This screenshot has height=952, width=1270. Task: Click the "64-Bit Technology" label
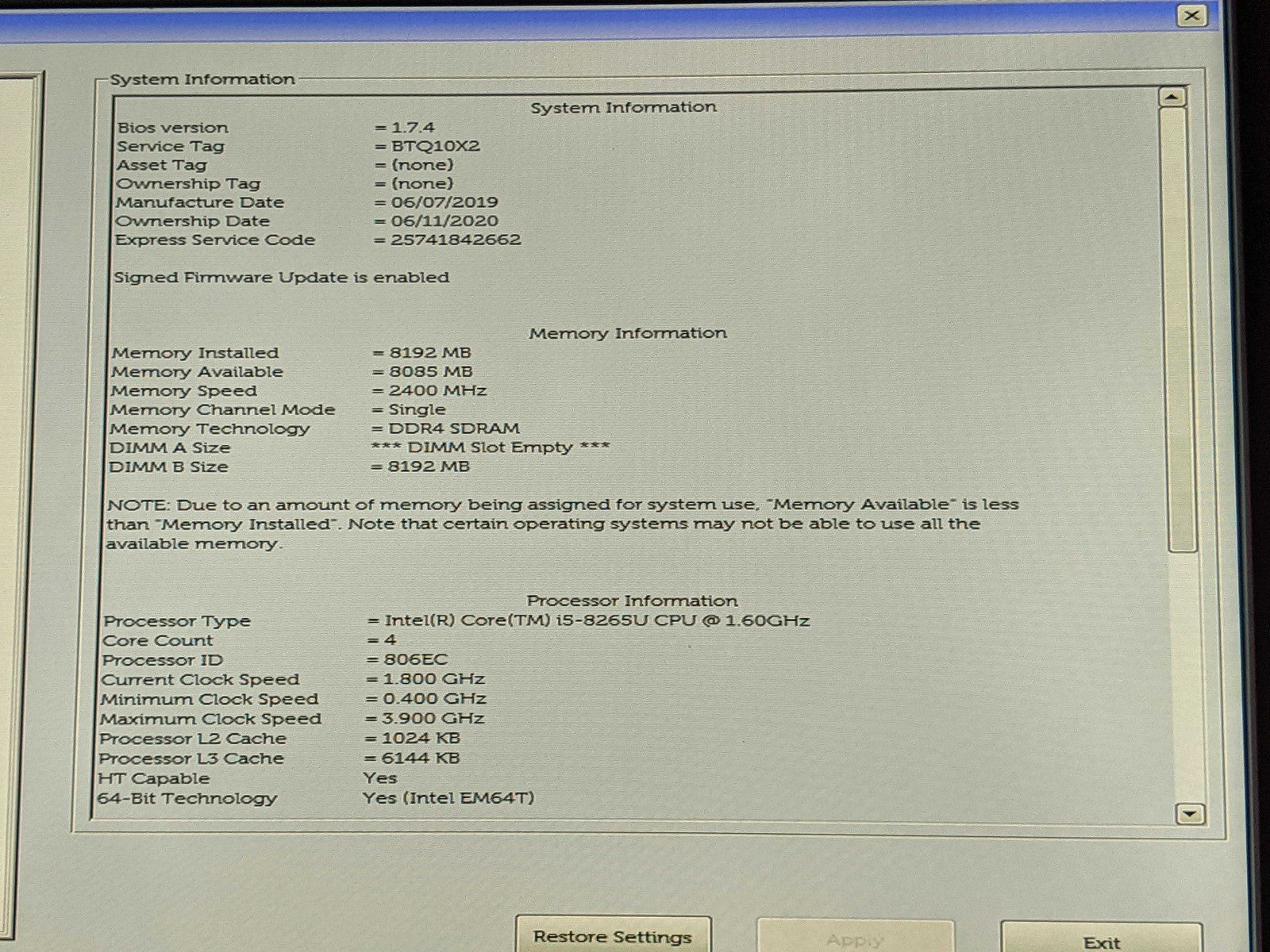187,799
